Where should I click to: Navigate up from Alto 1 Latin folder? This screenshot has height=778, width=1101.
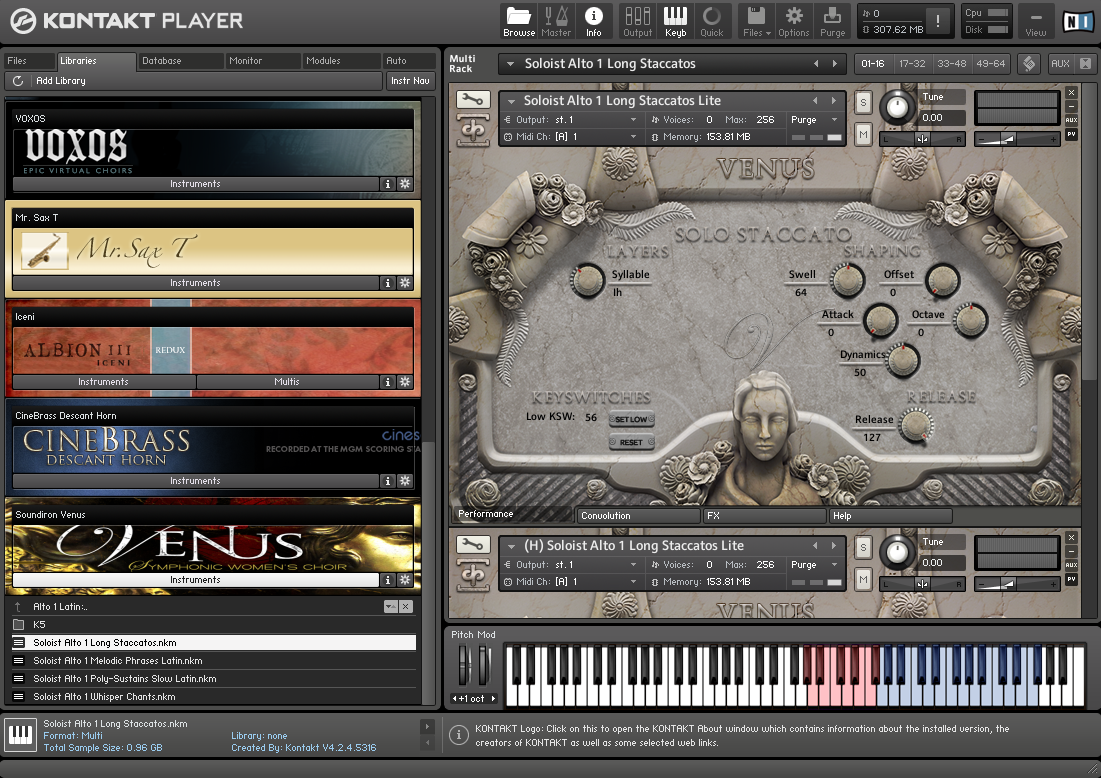18,607
